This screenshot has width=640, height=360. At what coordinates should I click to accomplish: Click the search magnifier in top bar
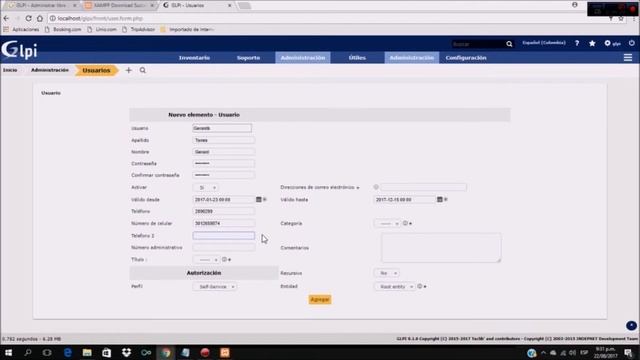509,44
